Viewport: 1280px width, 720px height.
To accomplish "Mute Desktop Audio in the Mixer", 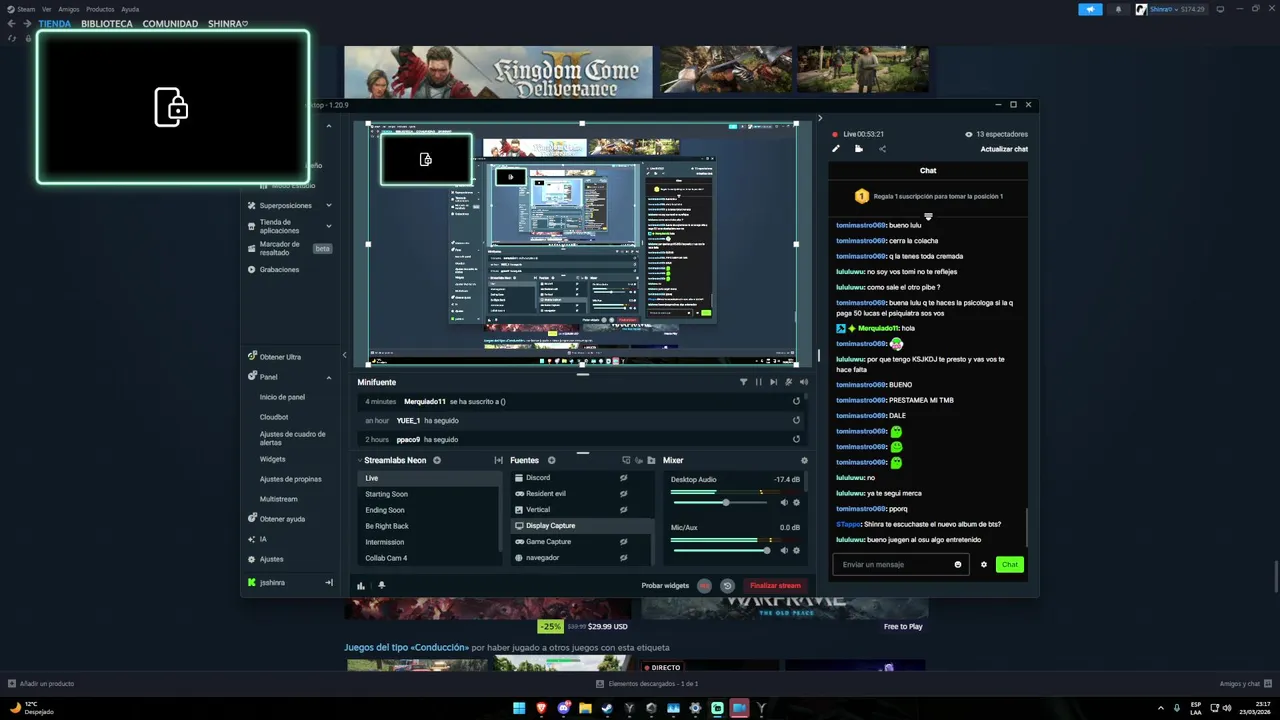I will click(x=784, y=502).
